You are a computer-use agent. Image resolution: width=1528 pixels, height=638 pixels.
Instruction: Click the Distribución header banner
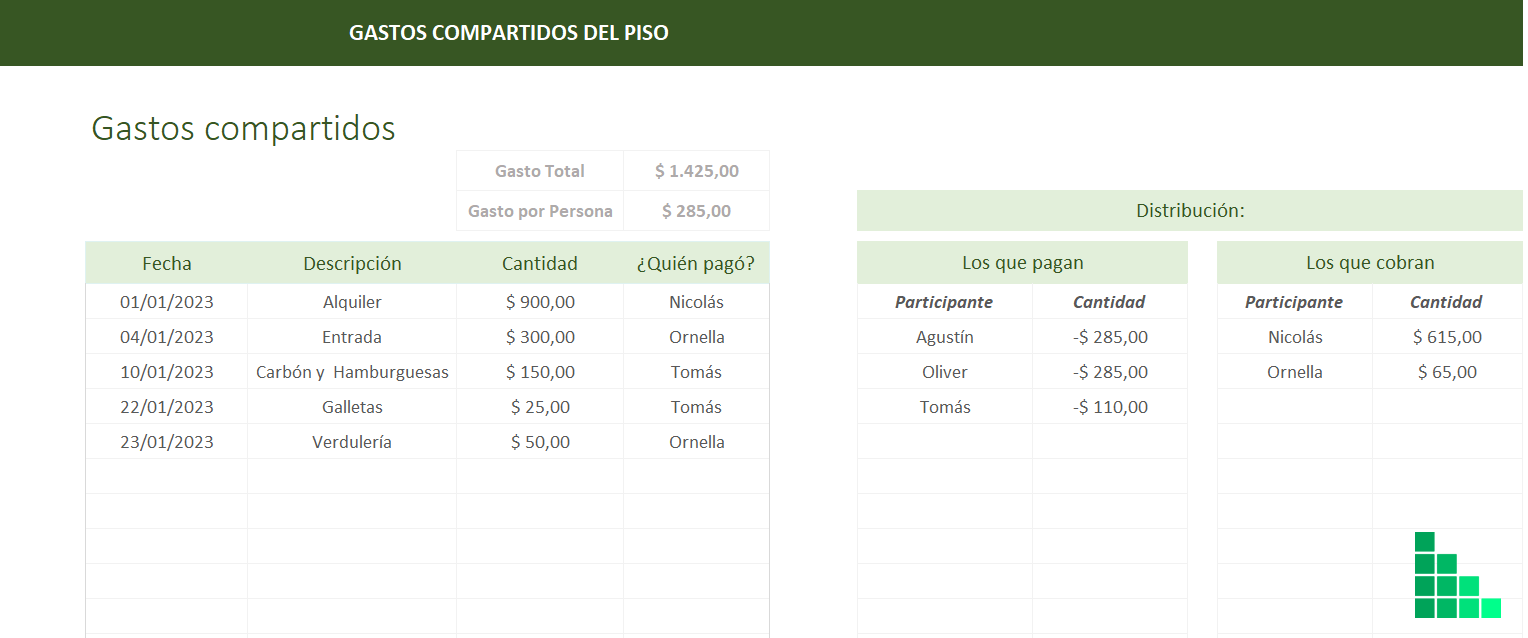point(1190,211)
